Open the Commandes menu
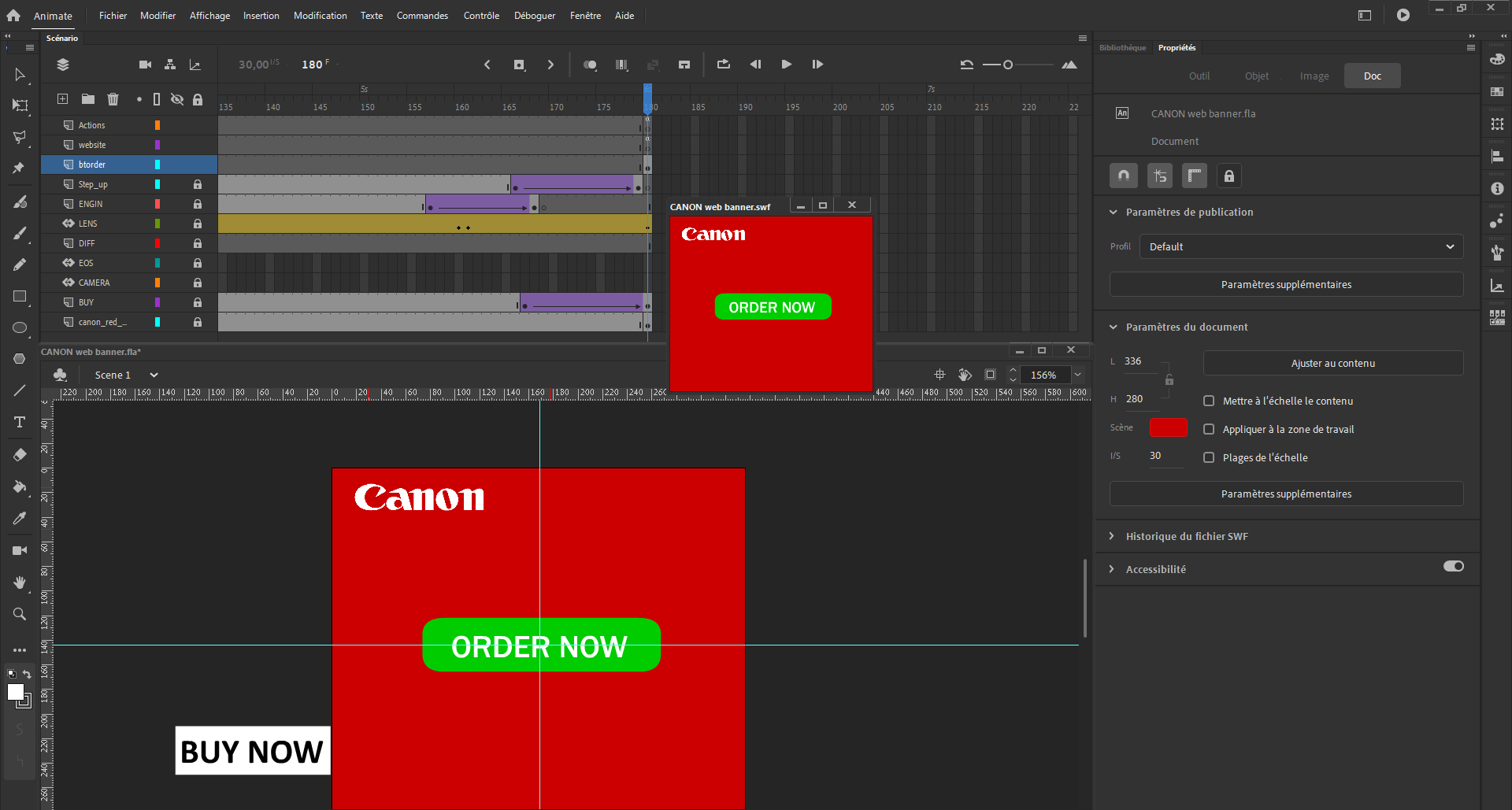The height and width of the screenshot is (810, 1512). coord(422,15)
